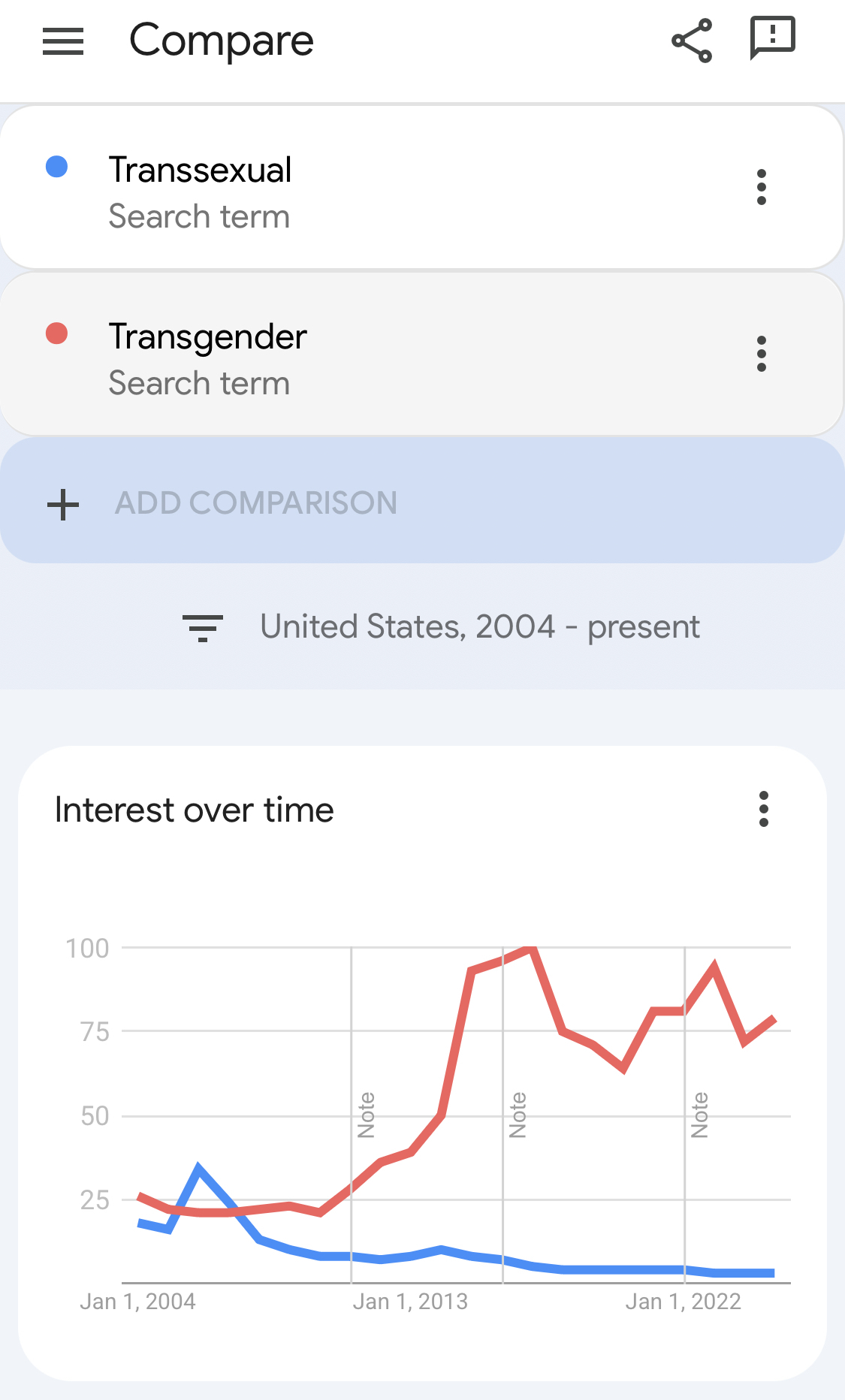Click the Interest over time heading
The height and width of the screenshot is (1400, 845).
[195, 810]
